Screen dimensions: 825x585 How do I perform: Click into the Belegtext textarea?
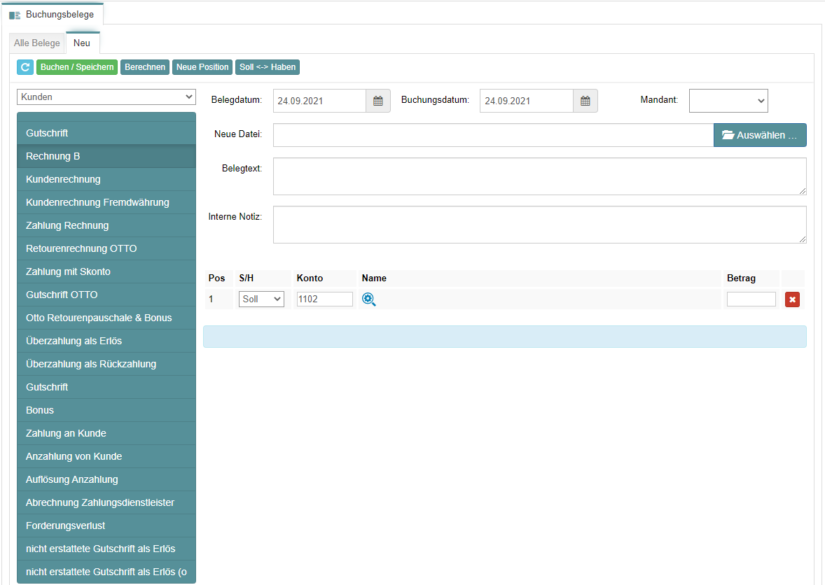[x=540, y=176]
